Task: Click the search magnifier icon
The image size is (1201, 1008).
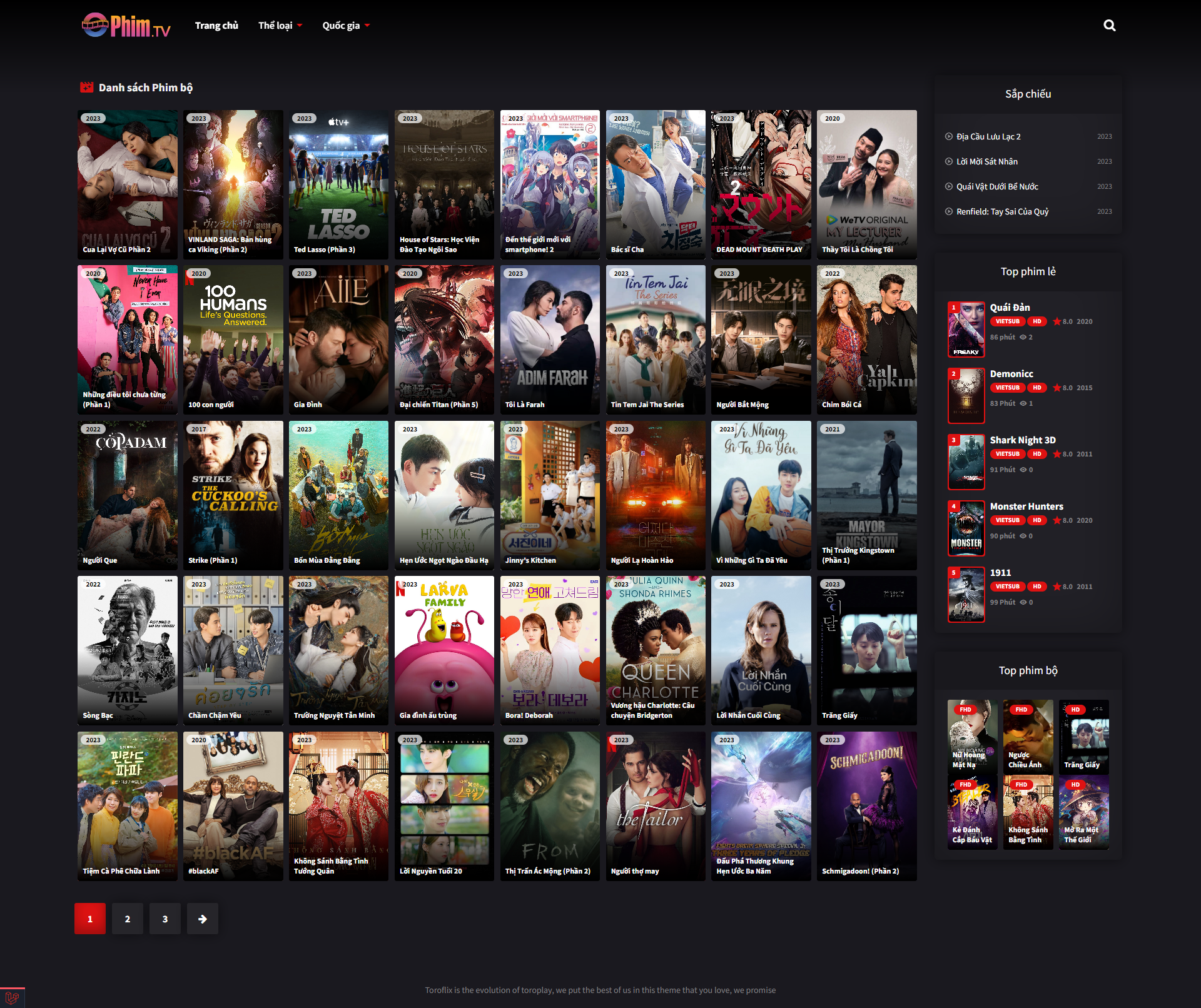Action: (1109, 26)
